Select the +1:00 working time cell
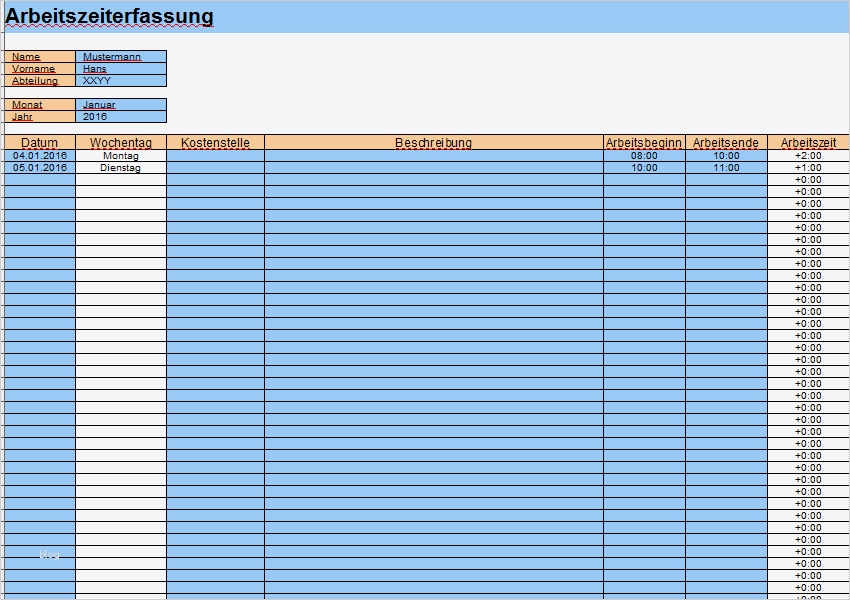850x600 pixels. (808, 167)
